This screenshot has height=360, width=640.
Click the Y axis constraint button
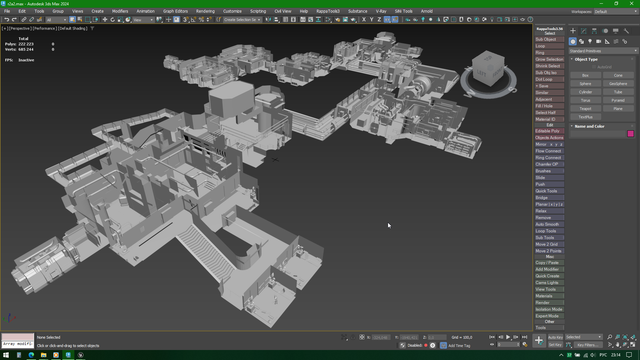tap(371, 19)
